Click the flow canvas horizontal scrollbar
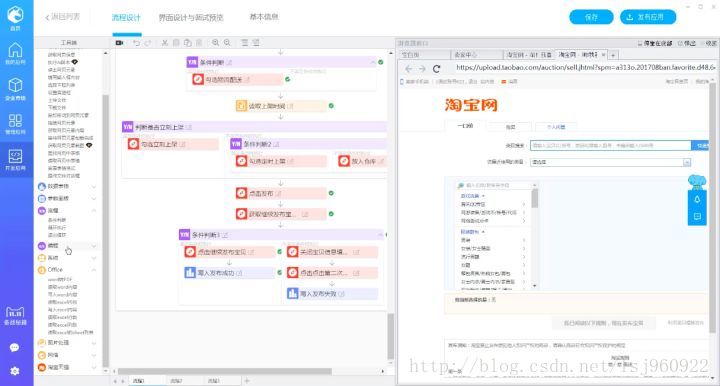720x386 pixels. (x=225, y=371)
